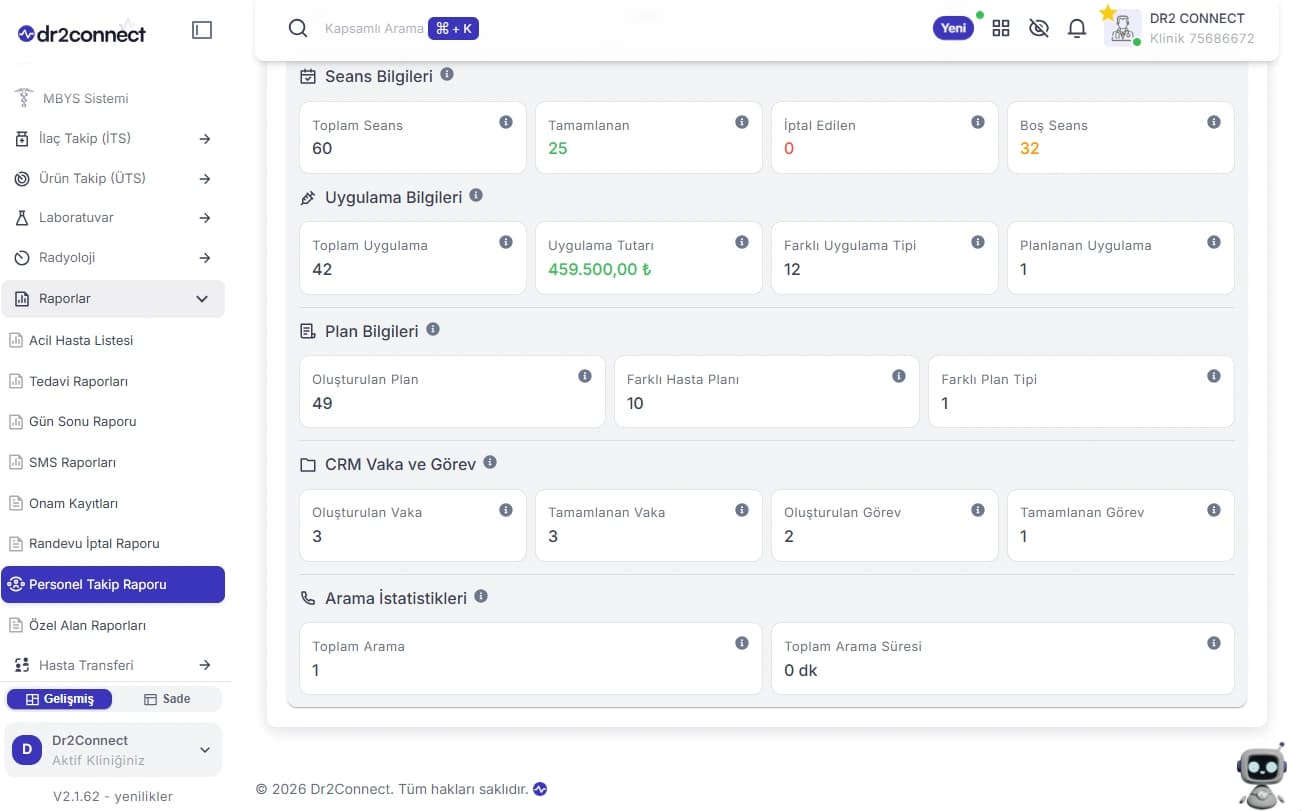Click the dr2connect logo
Image resolution: width=1301 pixels, height=811 pixels.
(x=82, y=33)
